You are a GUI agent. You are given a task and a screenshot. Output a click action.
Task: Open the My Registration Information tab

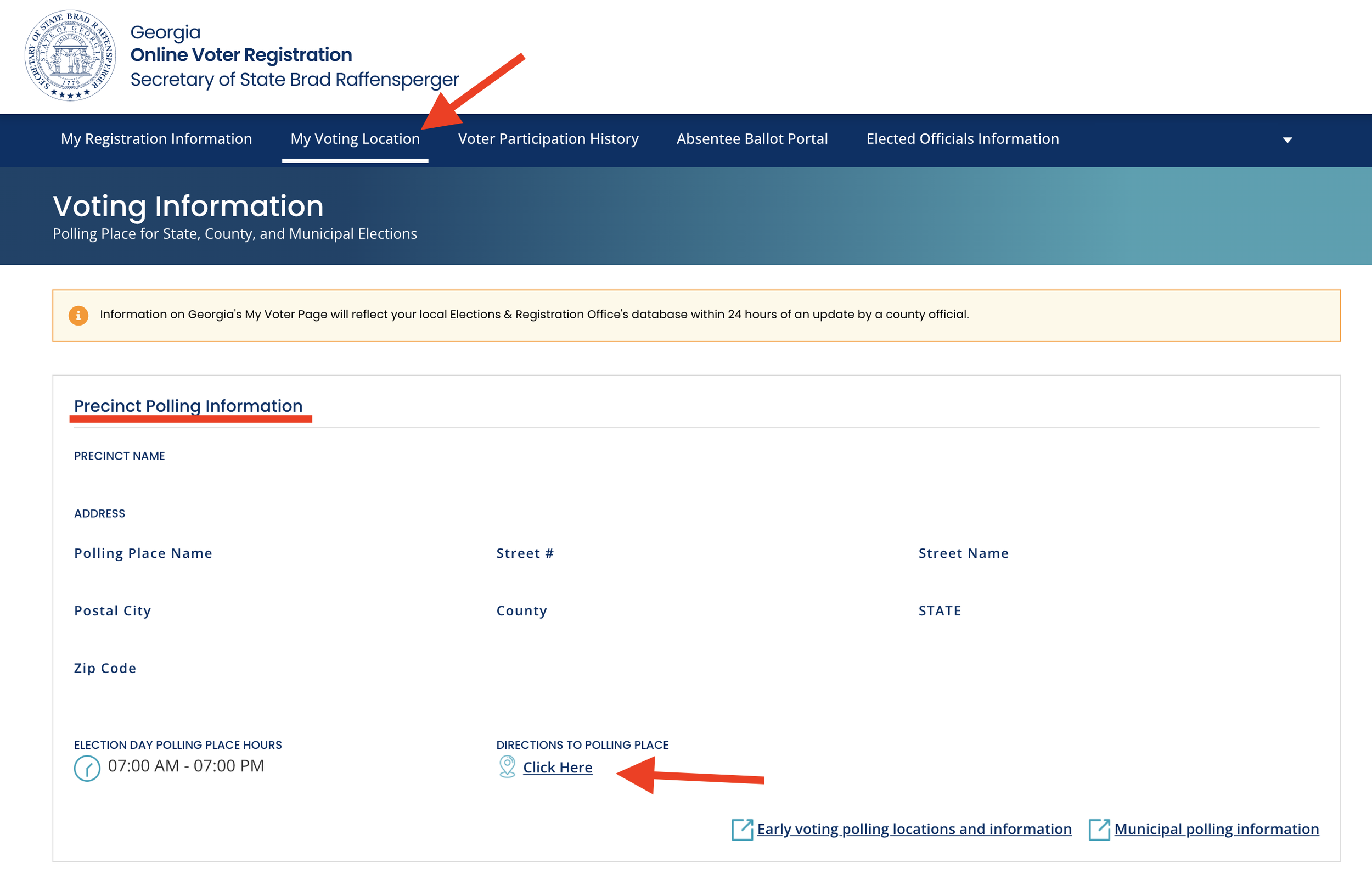pos(156,138)
